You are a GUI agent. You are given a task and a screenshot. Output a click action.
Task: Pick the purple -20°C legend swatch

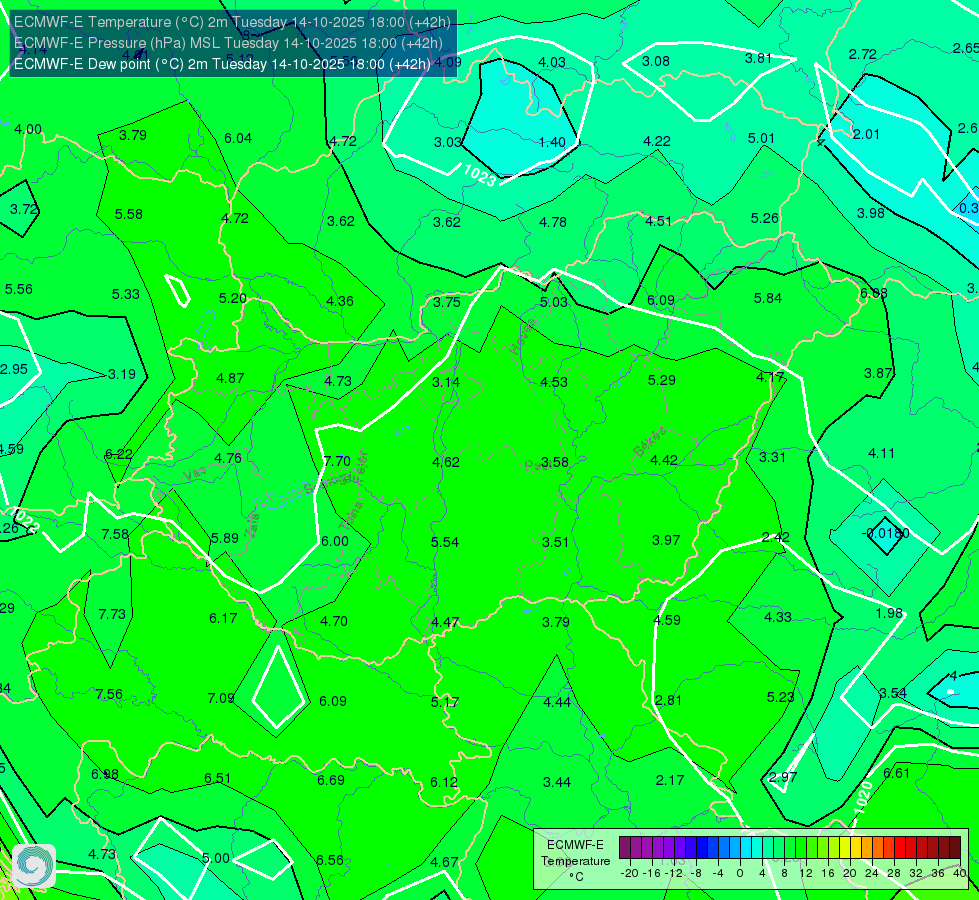click(x=625, y=848)
